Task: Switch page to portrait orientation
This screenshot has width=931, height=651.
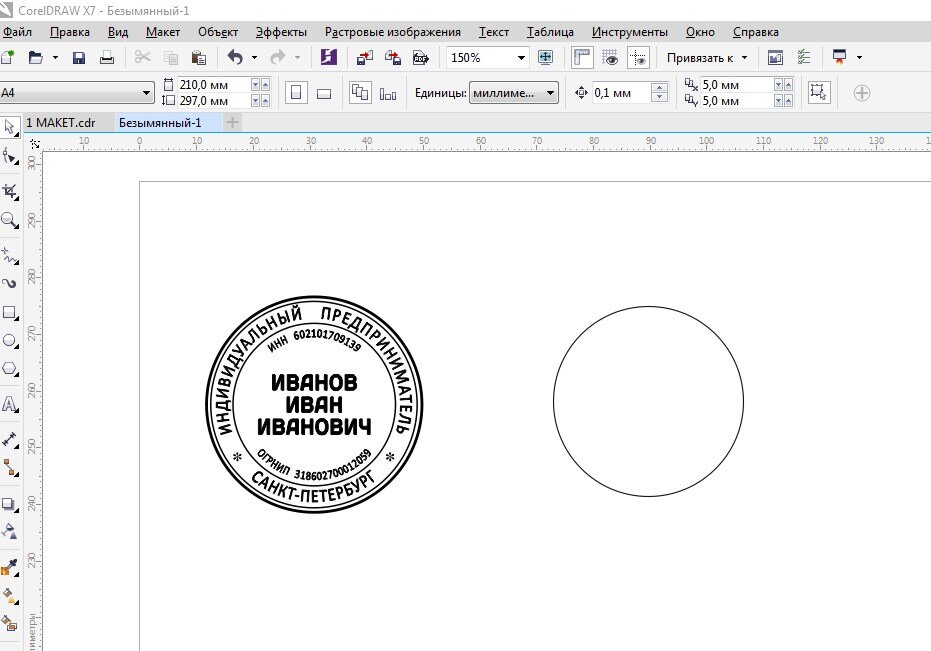Action: point(296,93)
